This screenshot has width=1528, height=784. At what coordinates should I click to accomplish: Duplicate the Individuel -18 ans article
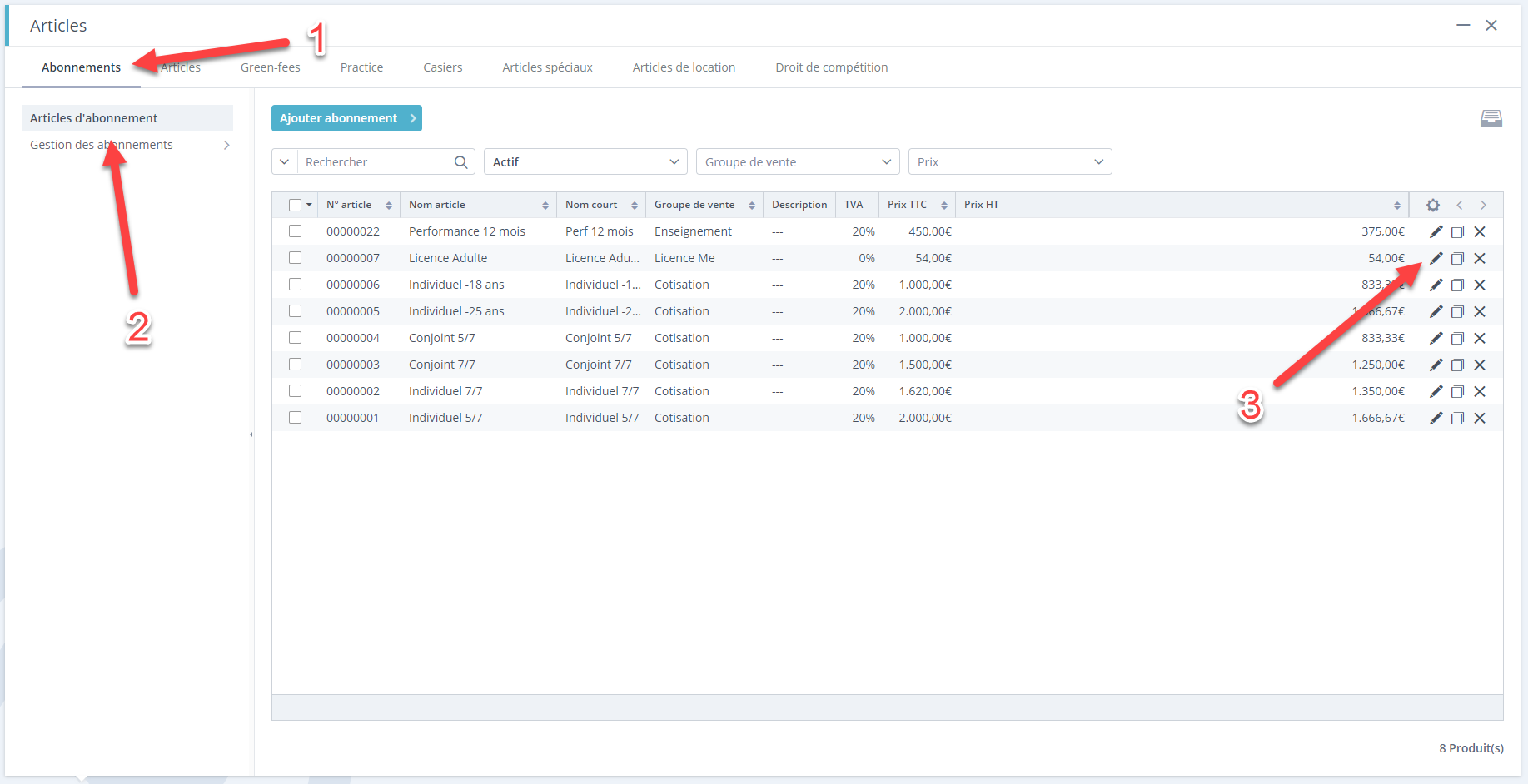point(1457,285)
